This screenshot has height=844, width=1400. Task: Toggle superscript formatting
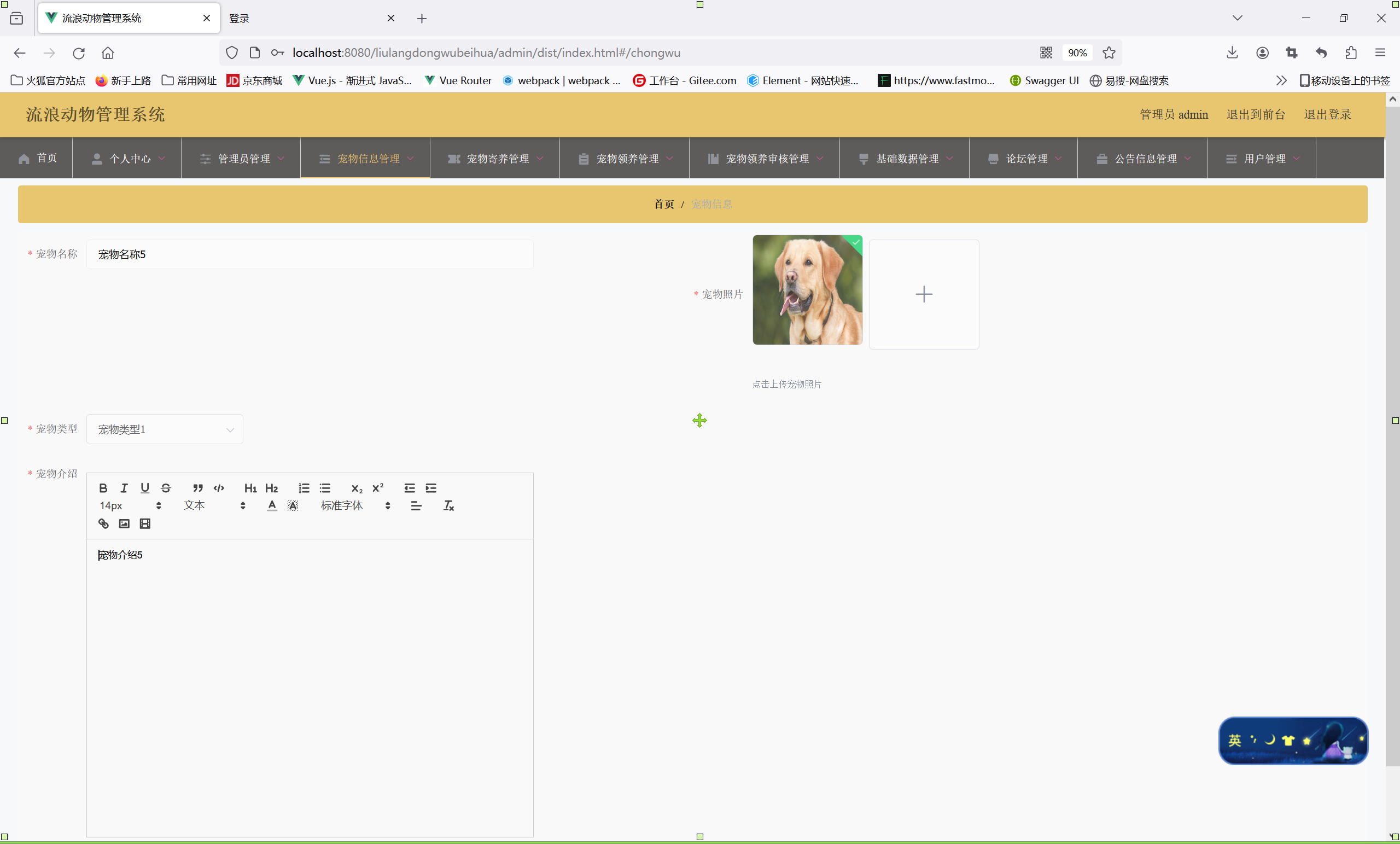378,488
